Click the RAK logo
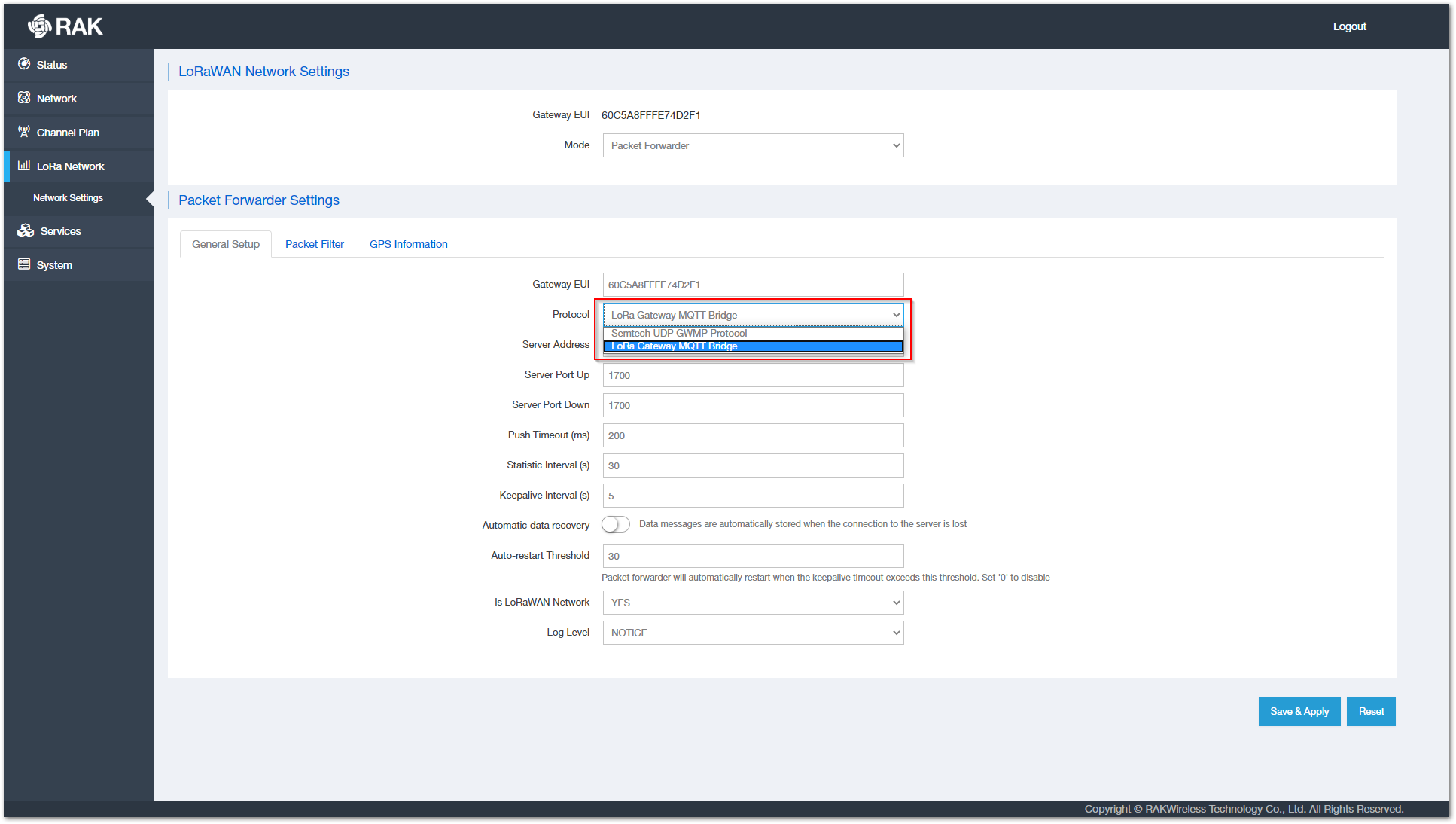This screenshot has width=1456, height=824. click(x=65, y=26)
